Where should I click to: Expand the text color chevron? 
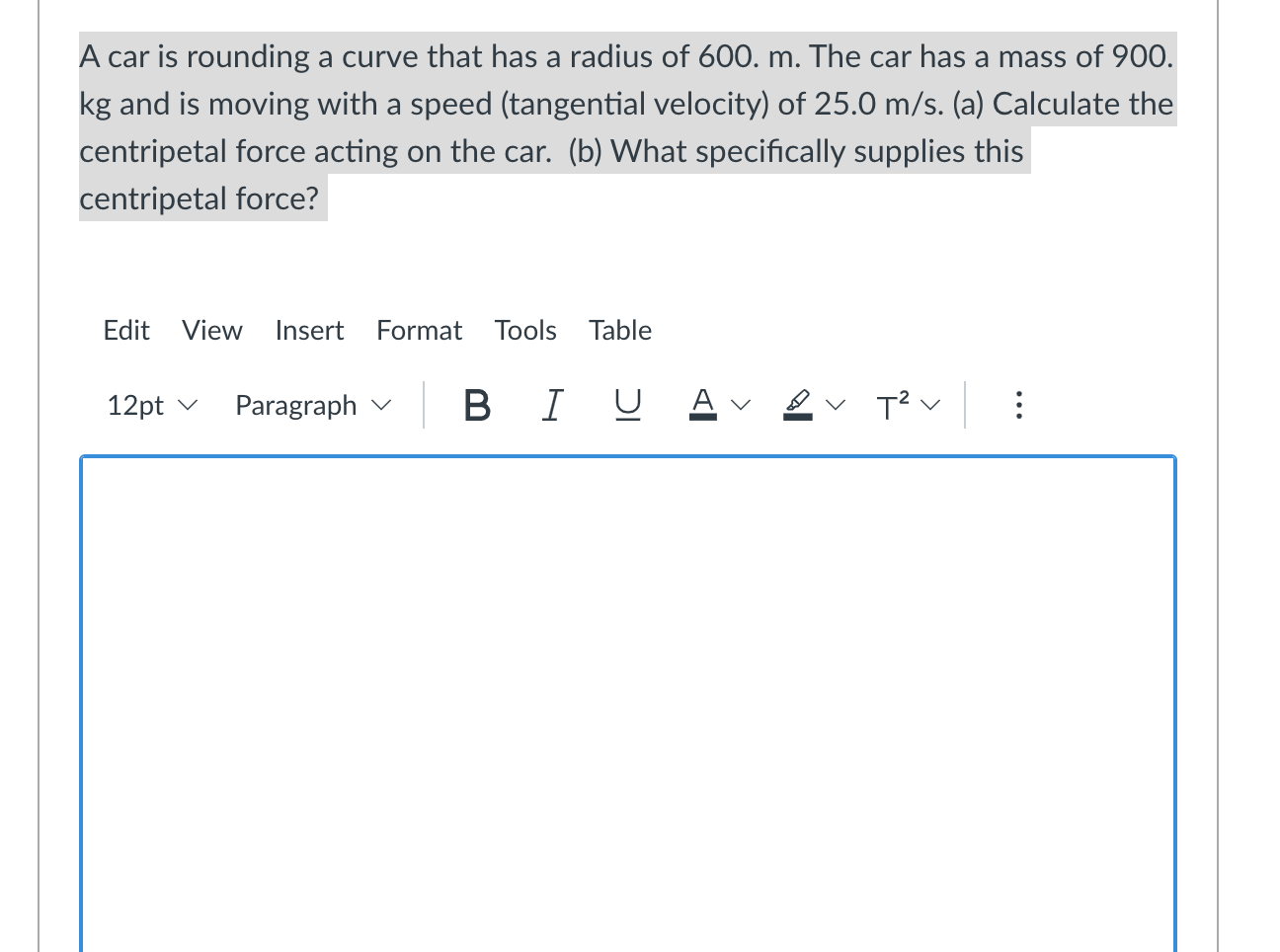pyautogui.click(x=739, y=405)
